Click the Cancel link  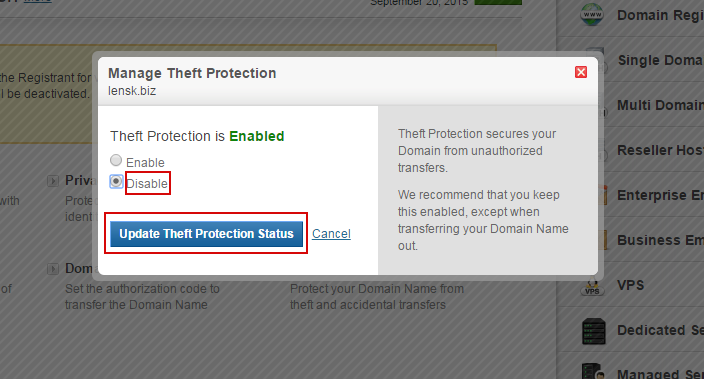[x=331, y=234]
